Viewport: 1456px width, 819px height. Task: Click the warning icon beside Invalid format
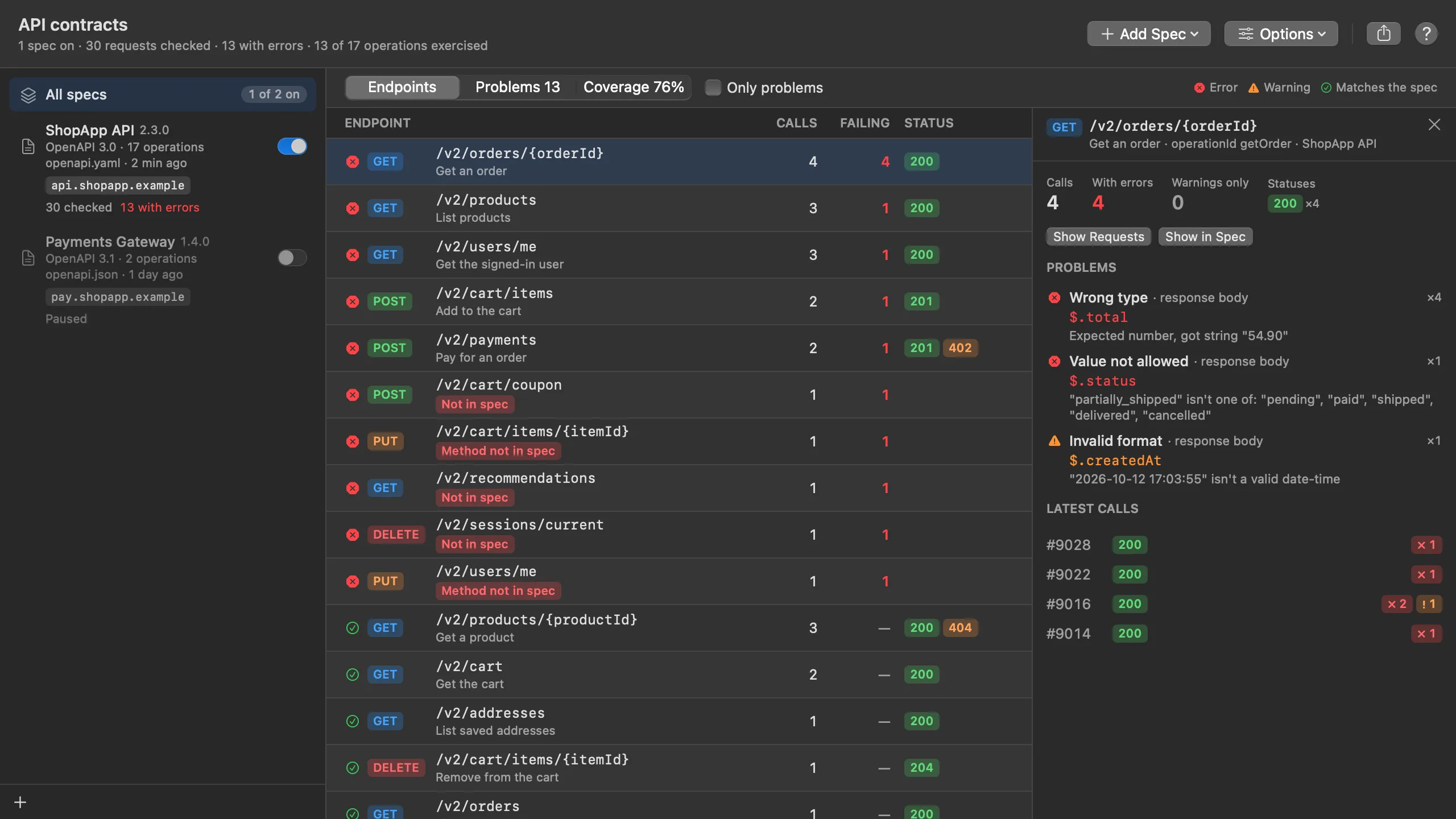point(1054,441)
